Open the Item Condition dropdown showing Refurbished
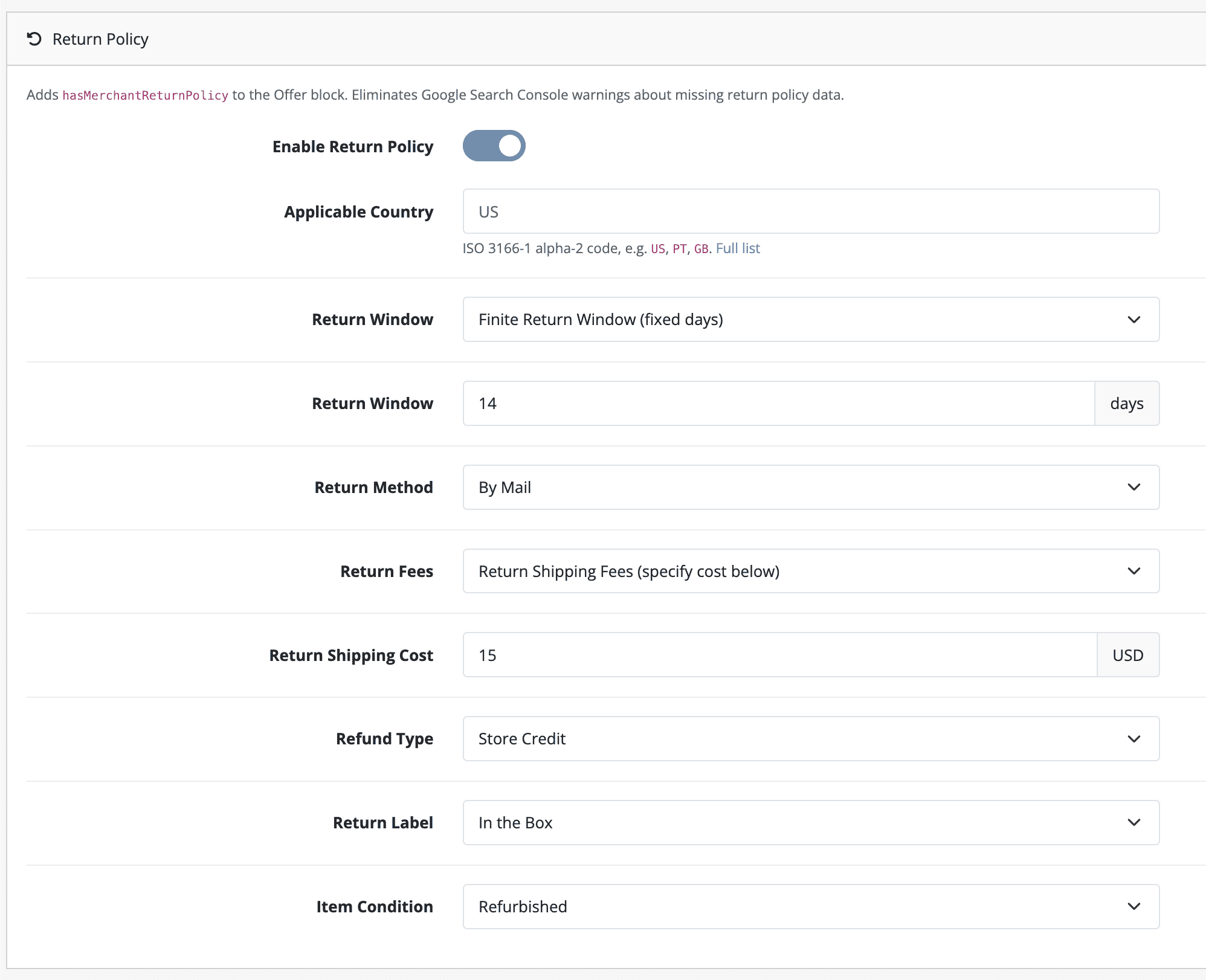 [x=811, y=906]
